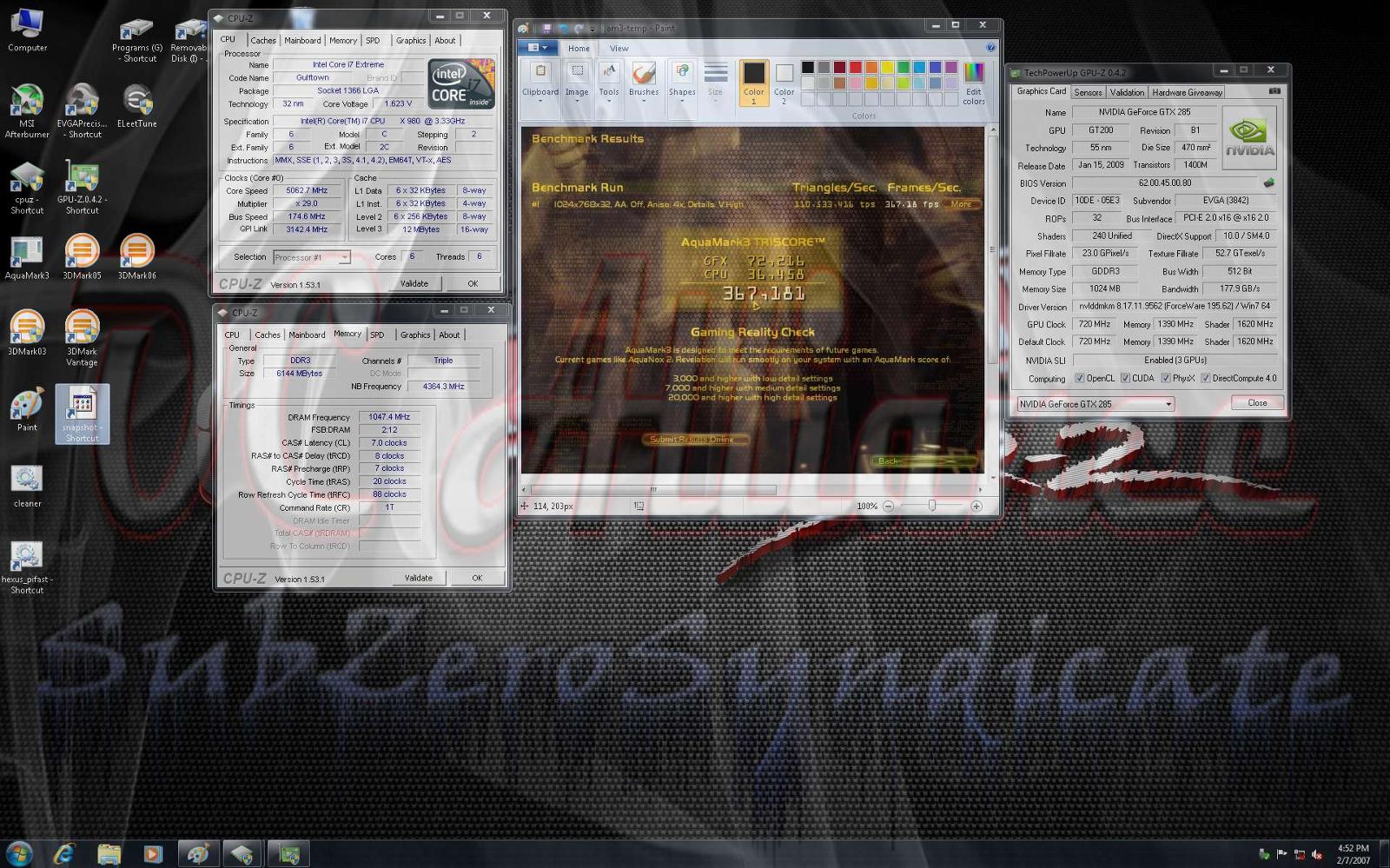
Task: Select the snapshot shortcut desktop icon
Action: (82, 414)
